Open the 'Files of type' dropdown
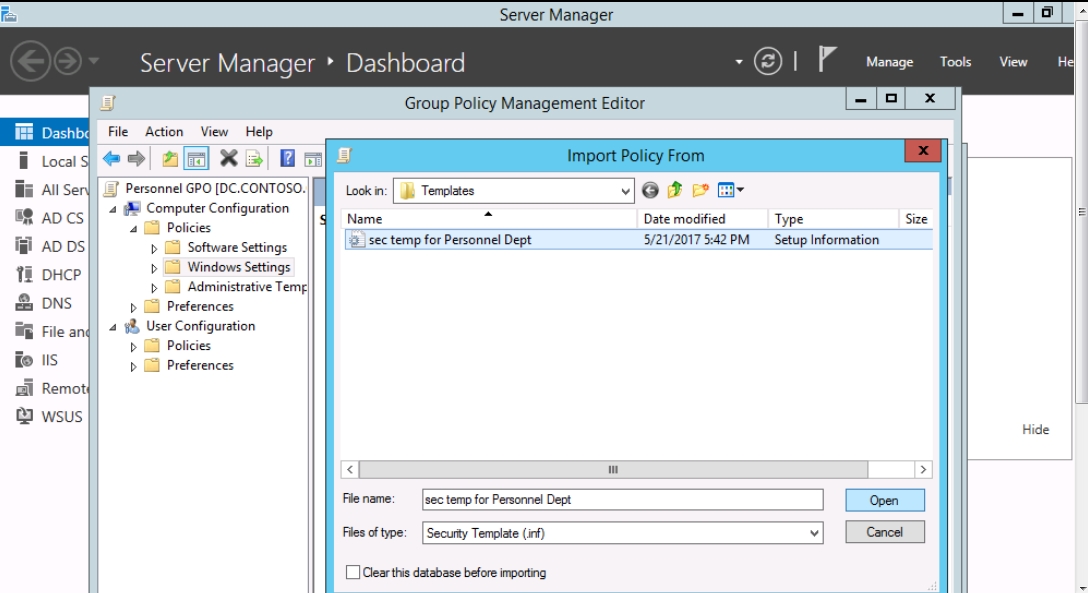 click(x=814, y=533)
